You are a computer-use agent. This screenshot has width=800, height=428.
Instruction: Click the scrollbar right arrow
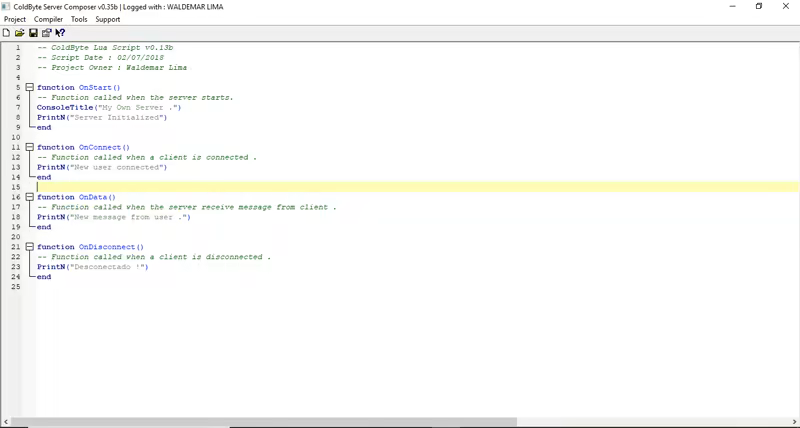point(794,422)
